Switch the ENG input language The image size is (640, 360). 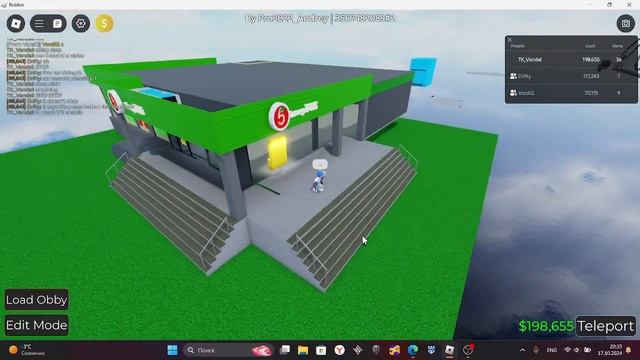(x=552, y=350)
